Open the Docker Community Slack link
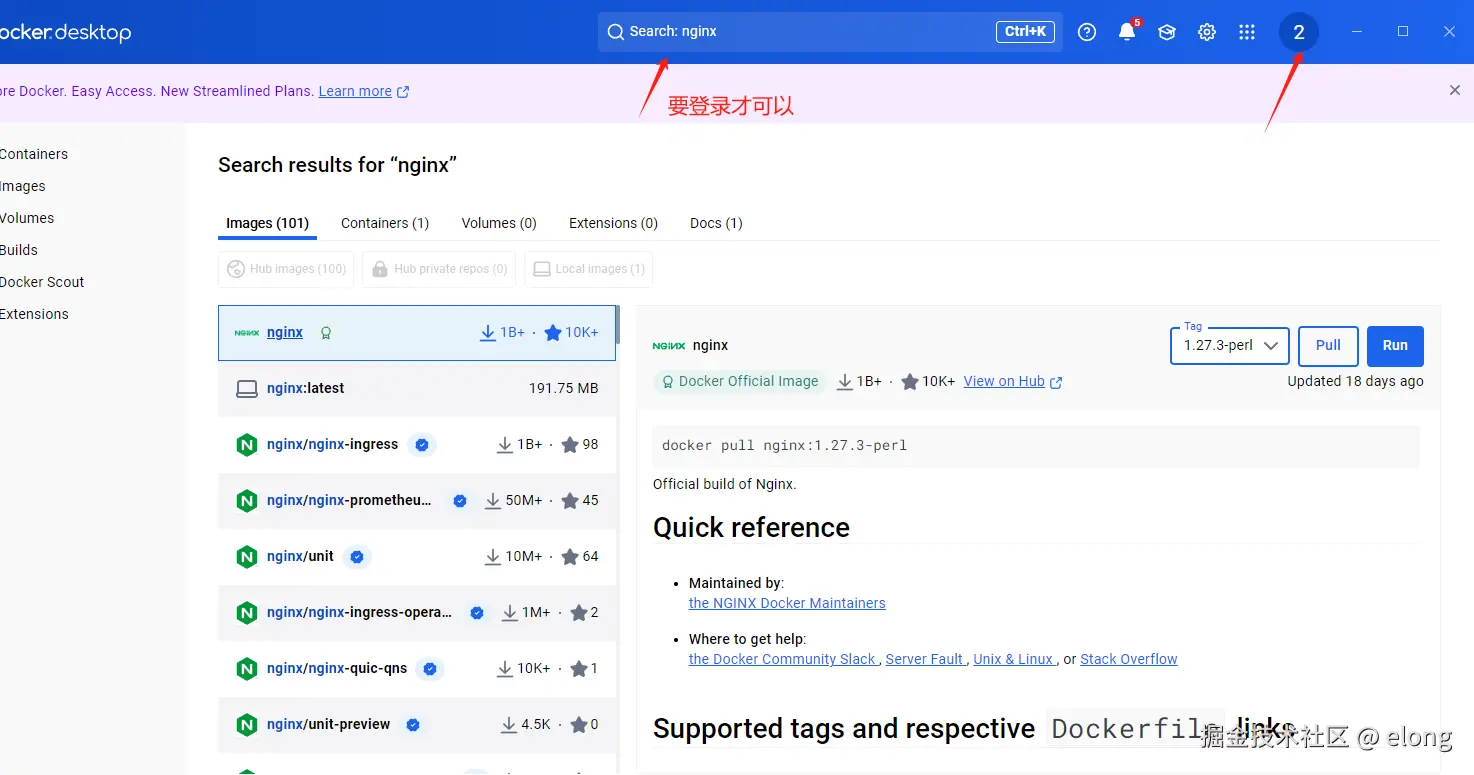The width and height of the screenshot is (1474, 775). tap(782, 659)
